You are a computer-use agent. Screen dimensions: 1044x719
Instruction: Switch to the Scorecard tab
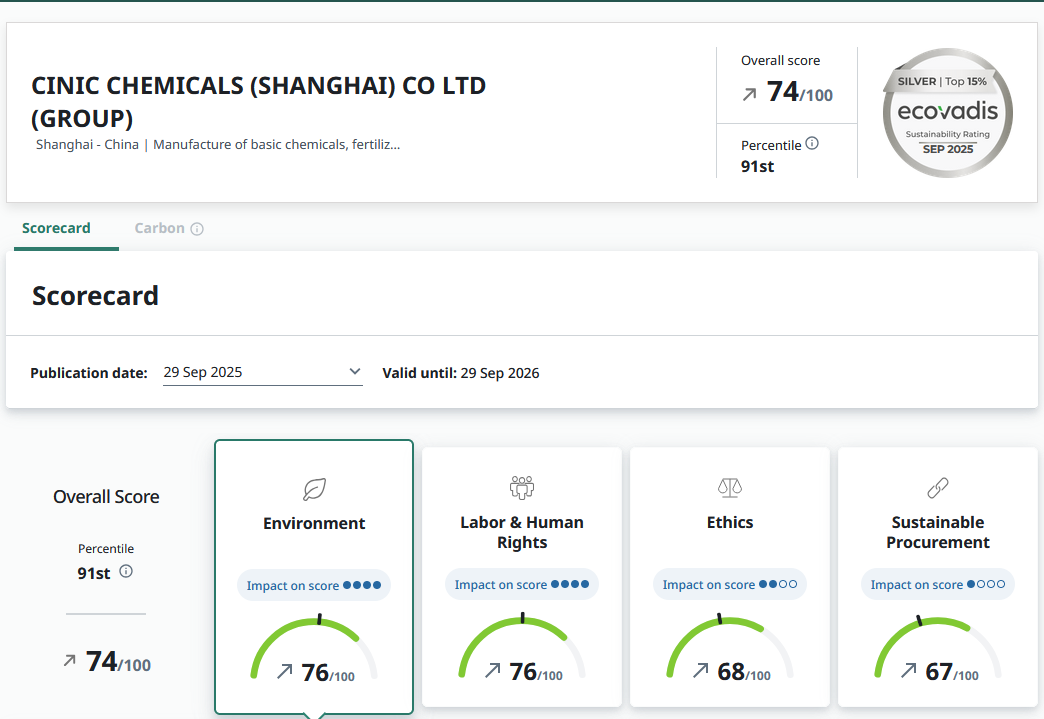[x=56, y=228]
